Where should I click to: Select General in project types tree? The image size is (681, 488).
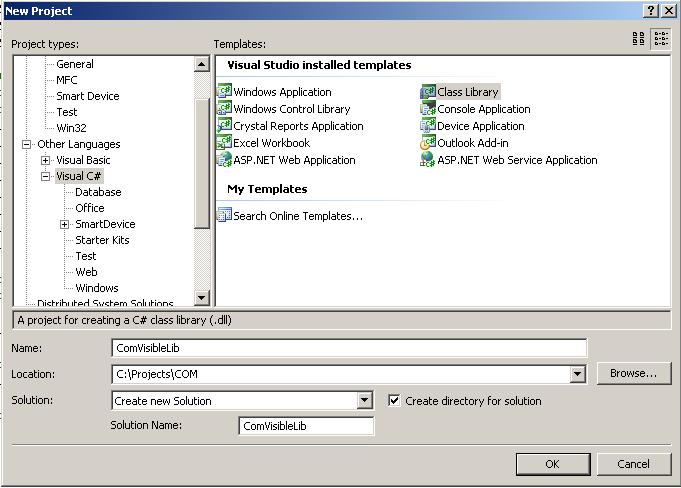click(75, 64)
